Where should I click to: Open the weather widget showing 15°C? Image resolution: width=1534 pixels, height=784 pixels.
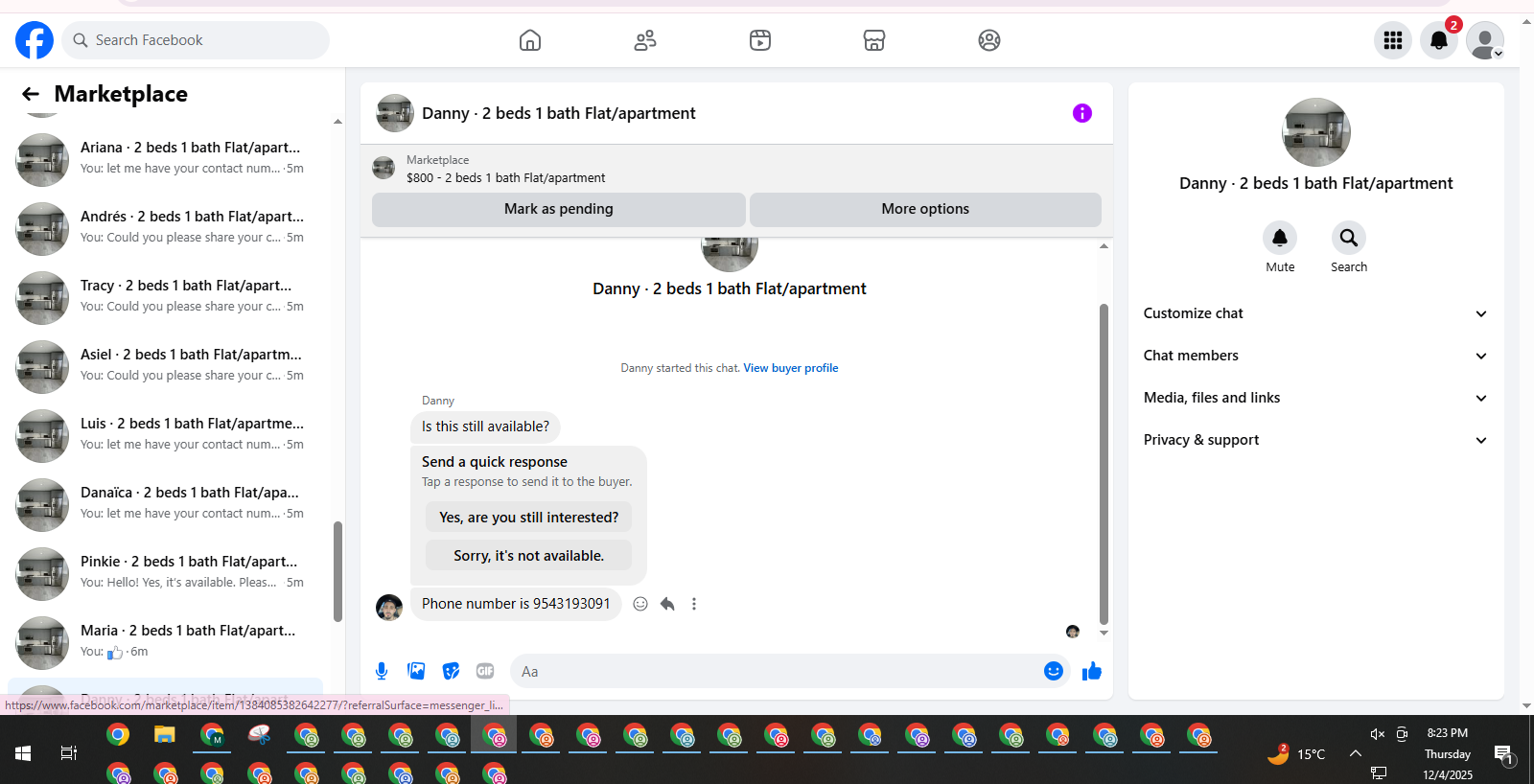(1296, 753)
